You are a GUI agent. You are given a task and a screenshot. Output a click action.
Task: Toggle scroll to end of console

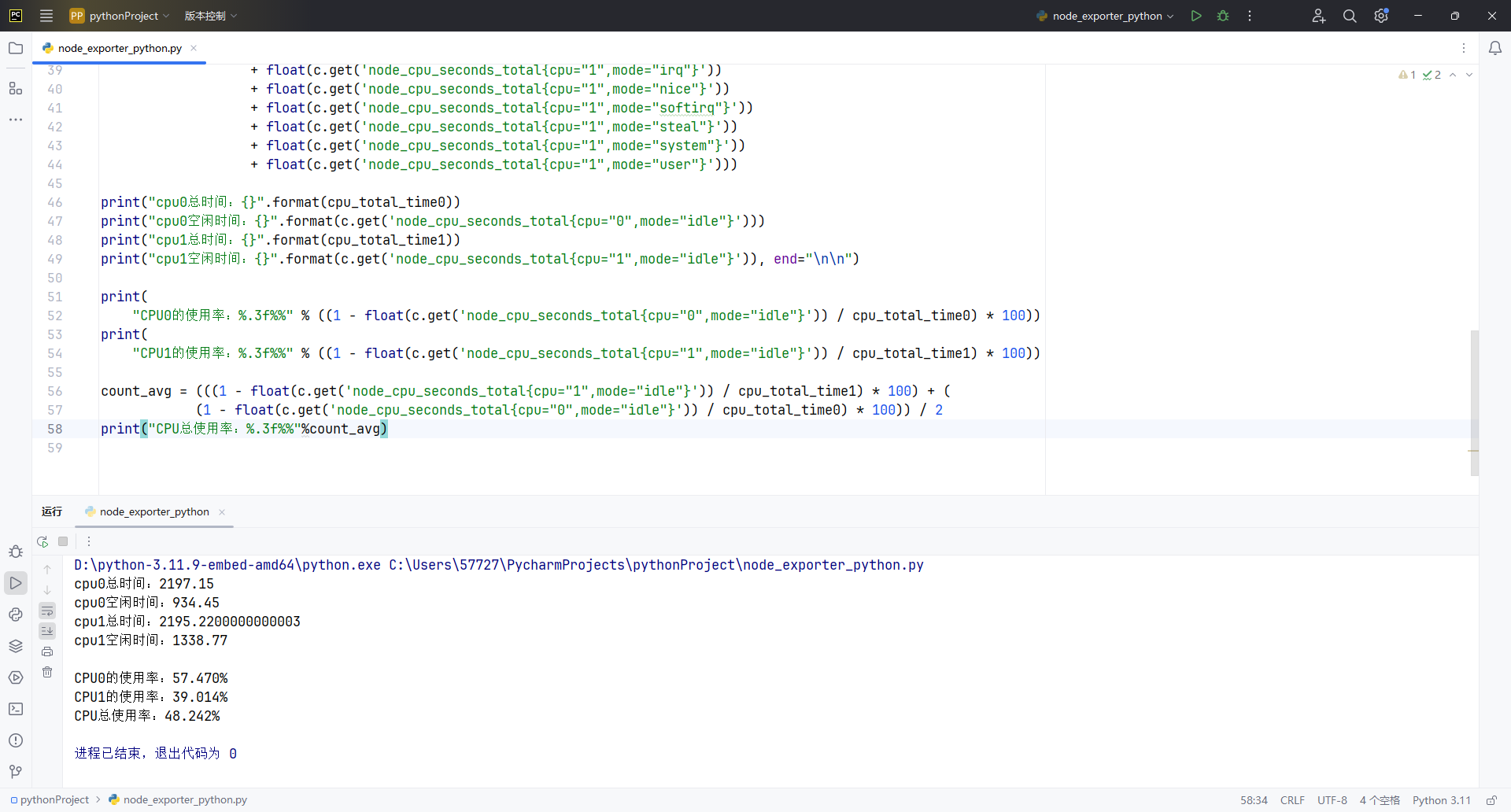[x=47, y=631]
